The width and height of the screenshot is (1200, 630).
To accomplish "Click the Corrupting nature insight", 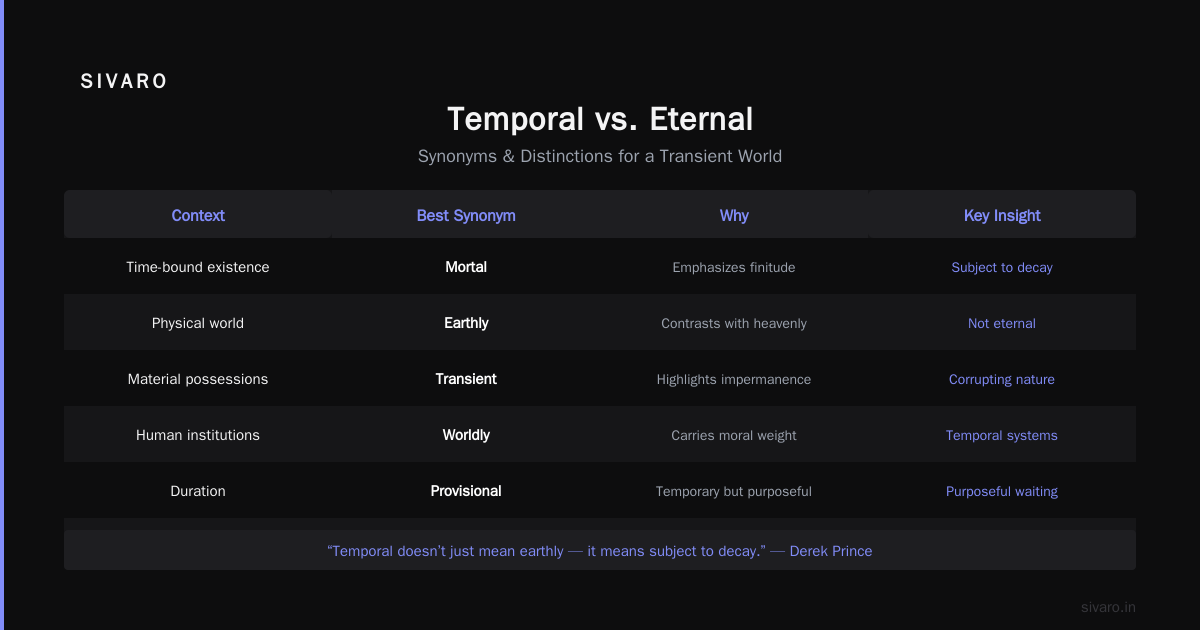I will click(1002, 379).
